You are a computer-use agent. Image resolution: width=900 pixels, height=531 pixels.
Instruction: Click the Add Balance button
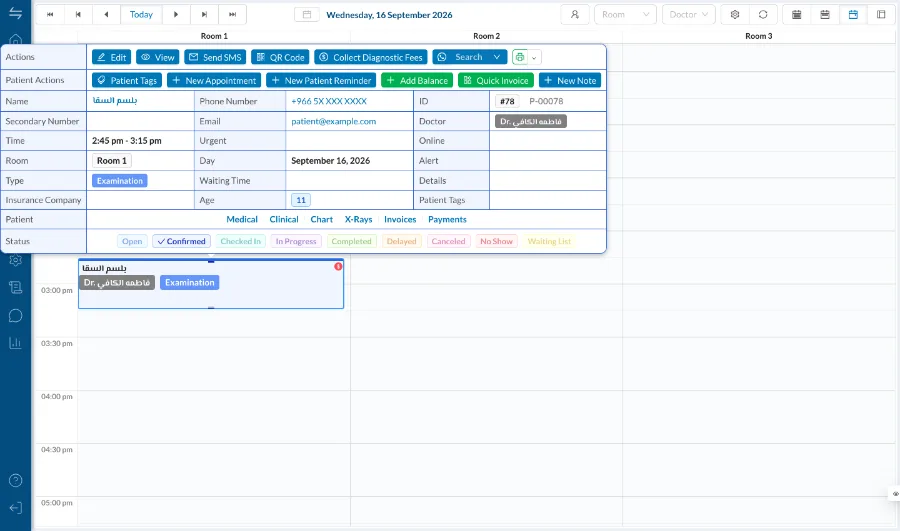pyautogui.click(x=417, y=80)
